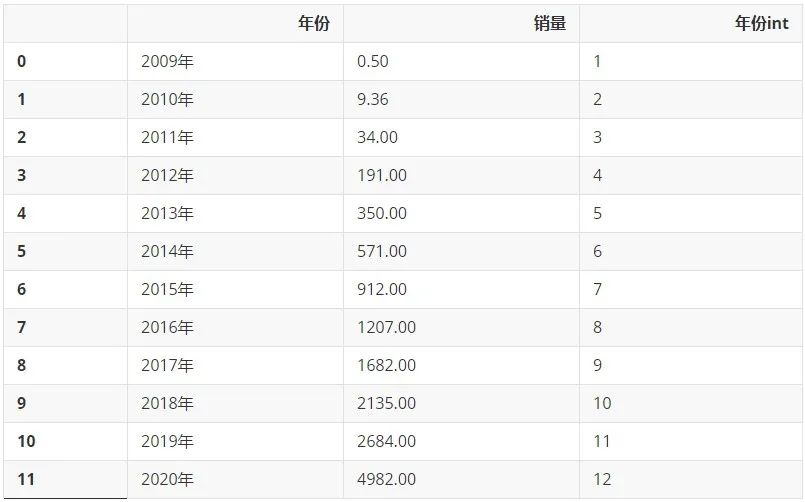Viewport: 805px width, 502px height.
Task: Select 年份int value 12
Action: pyautogui.click(x=602, y=480)
